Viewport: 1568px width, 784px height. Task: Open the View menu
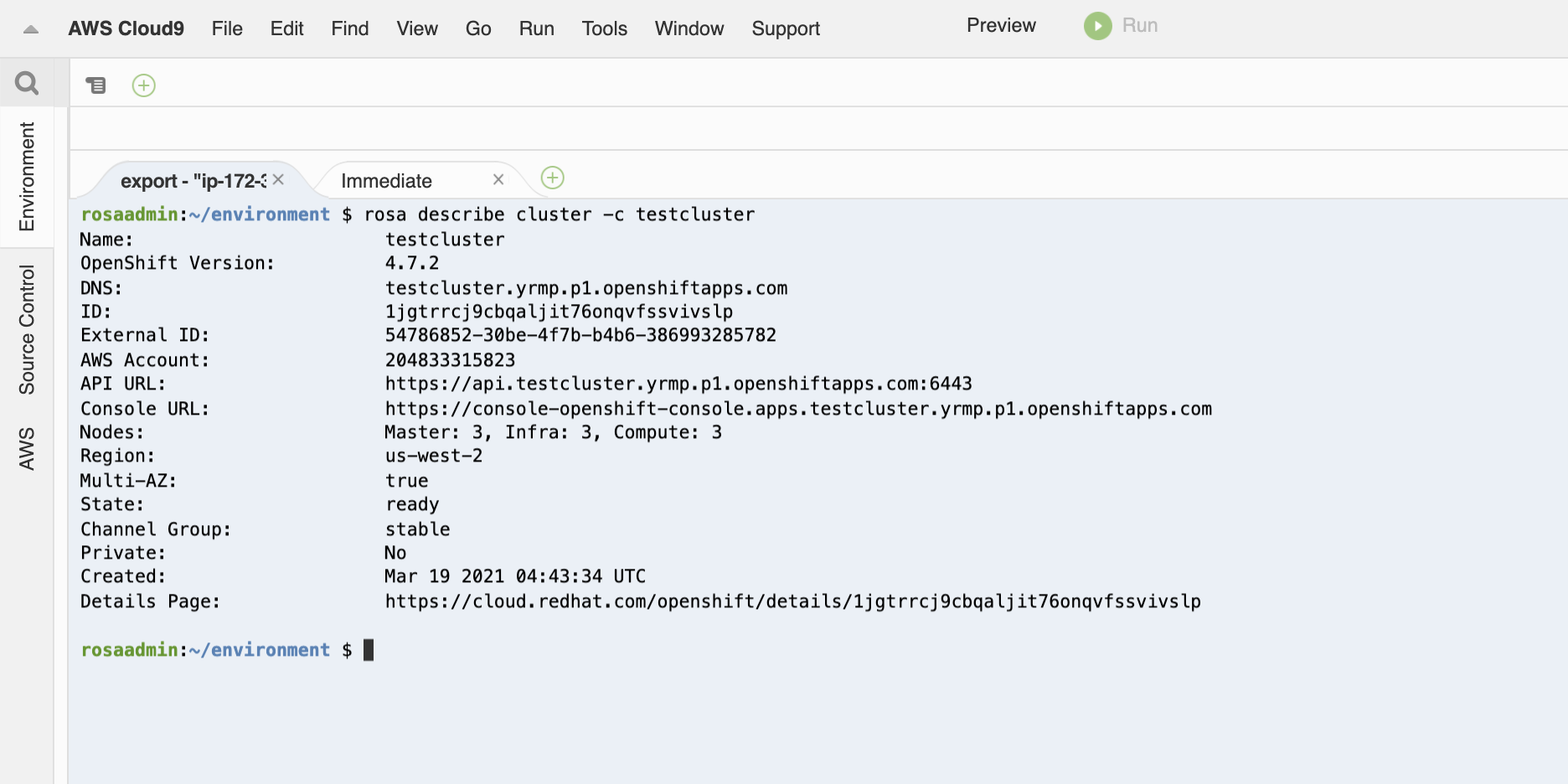tap(417, 28)
